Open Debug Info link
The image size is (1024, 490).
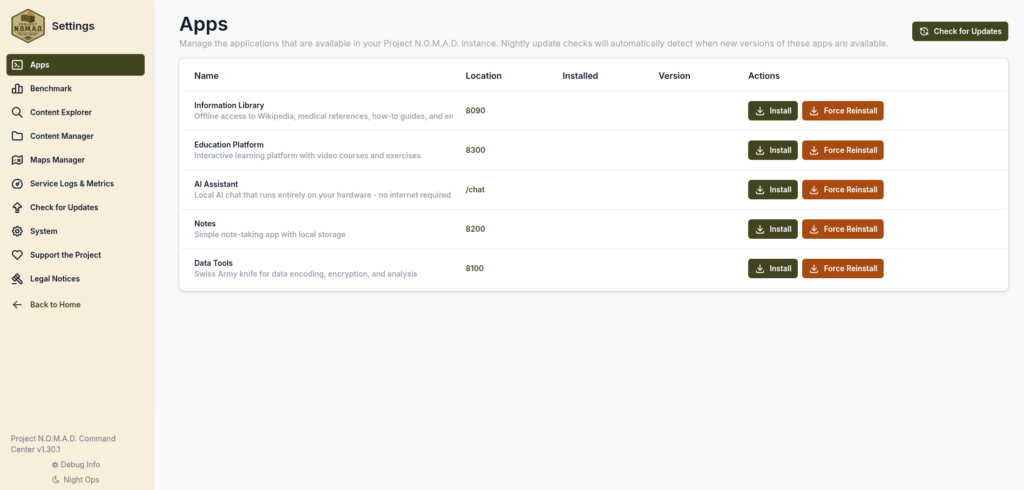point(76,465)
